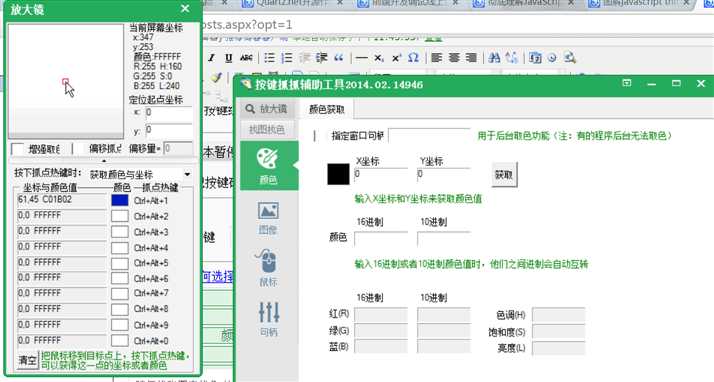
Task: Toggle italic in the editor toolbar
Action: 211,58
